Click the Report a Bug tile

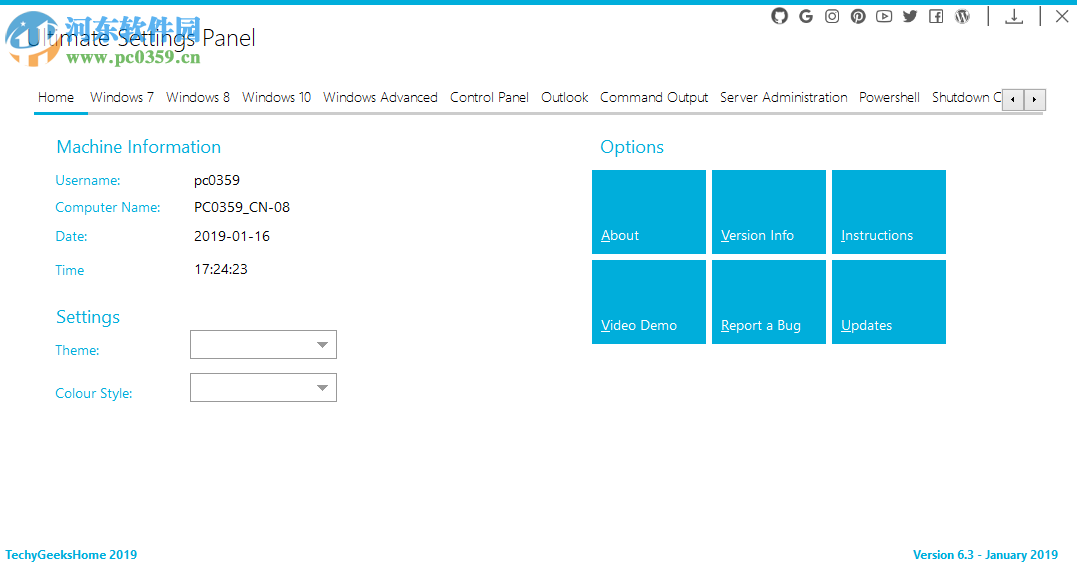point(769,302)
